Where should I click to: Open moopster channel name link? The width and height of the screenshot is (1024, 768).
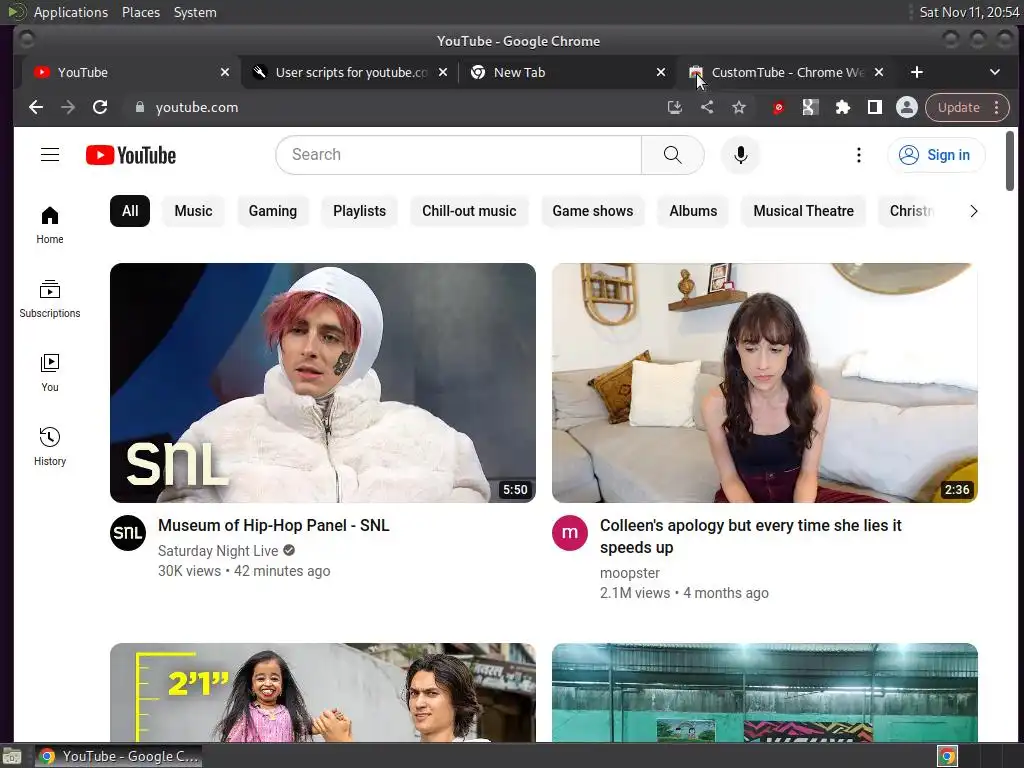pyautogui.click(x=630, y=573)
